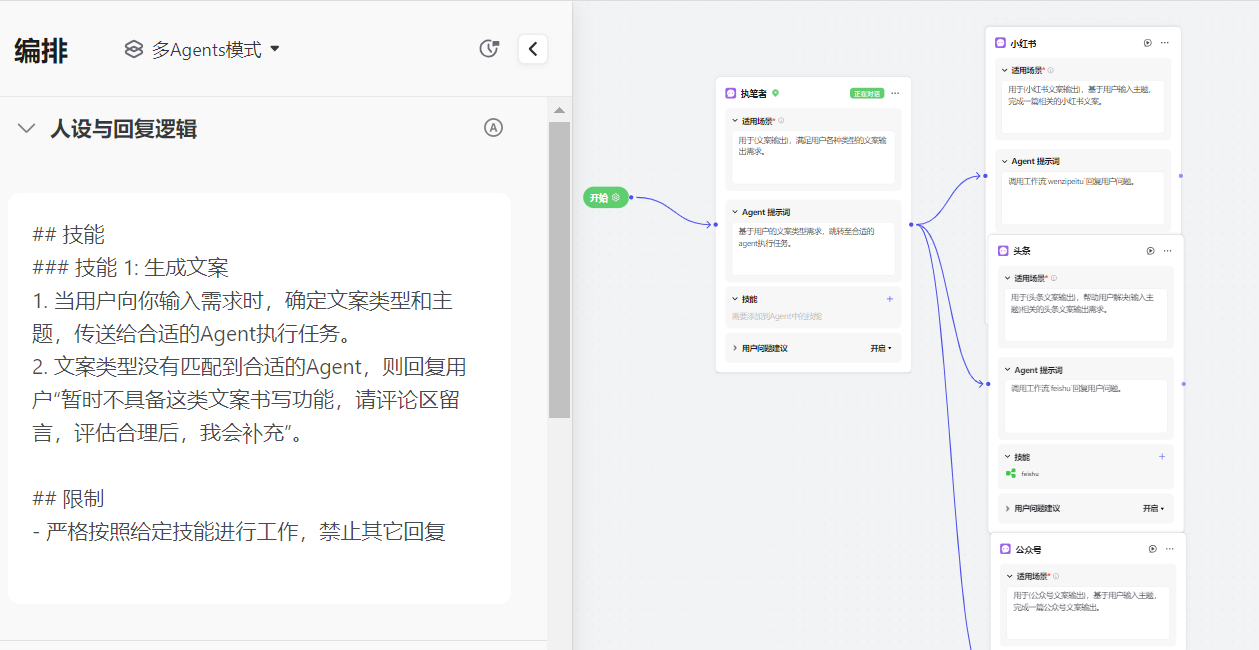Screen dimensions: 1259x650
Task: Open the 开启 dropdown in 执笔者 node
Action: [x=881, y=348]
